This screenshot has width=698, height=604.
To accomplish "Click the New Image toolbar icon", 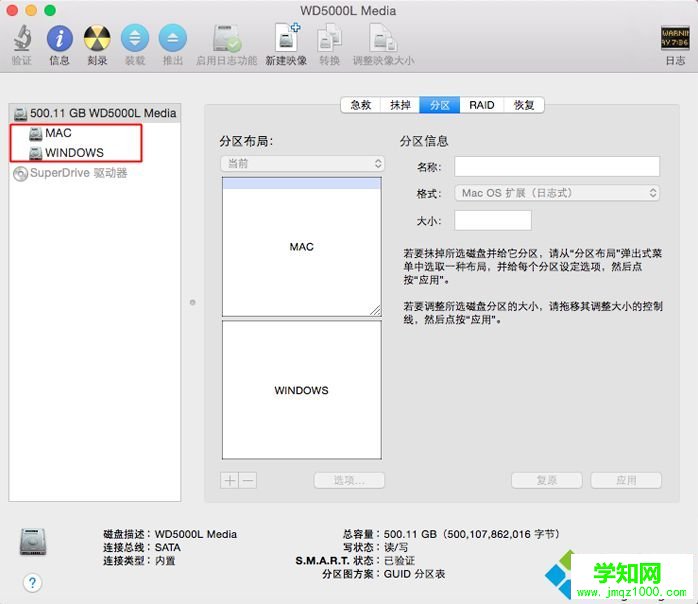I will [x=286, y=37].
